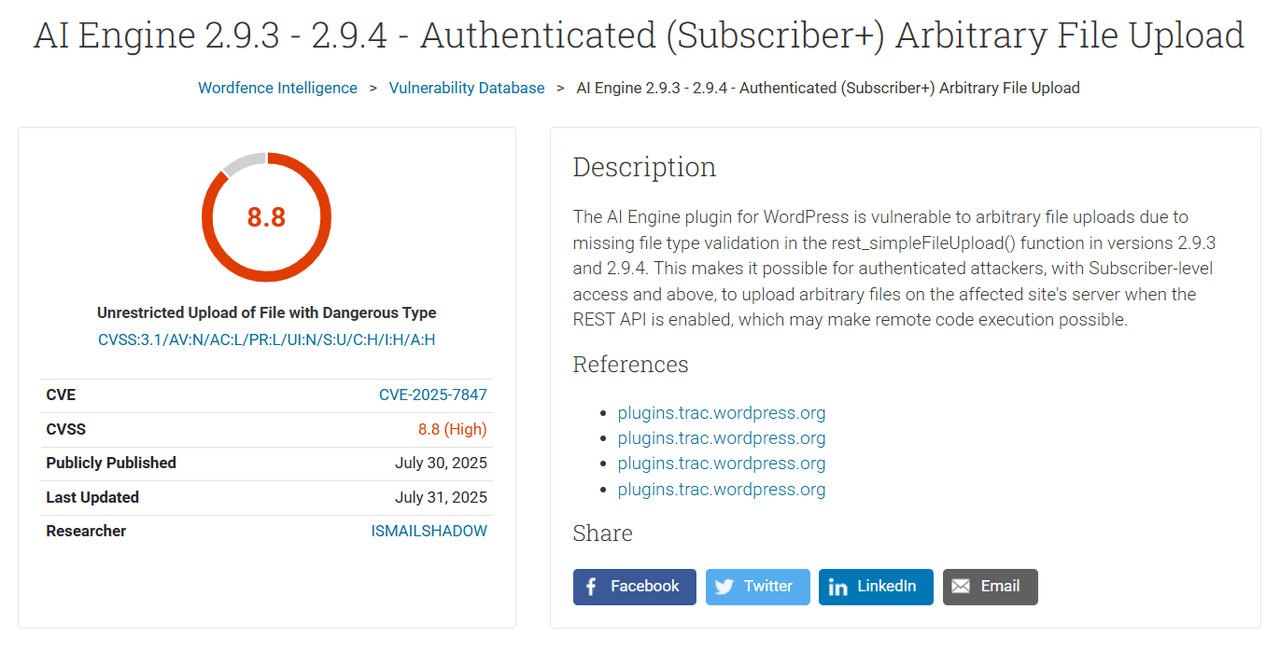Click the Facebook logo icon in the share button
The width and height of the screenshot is (1280, 651).
pos(591,587)
